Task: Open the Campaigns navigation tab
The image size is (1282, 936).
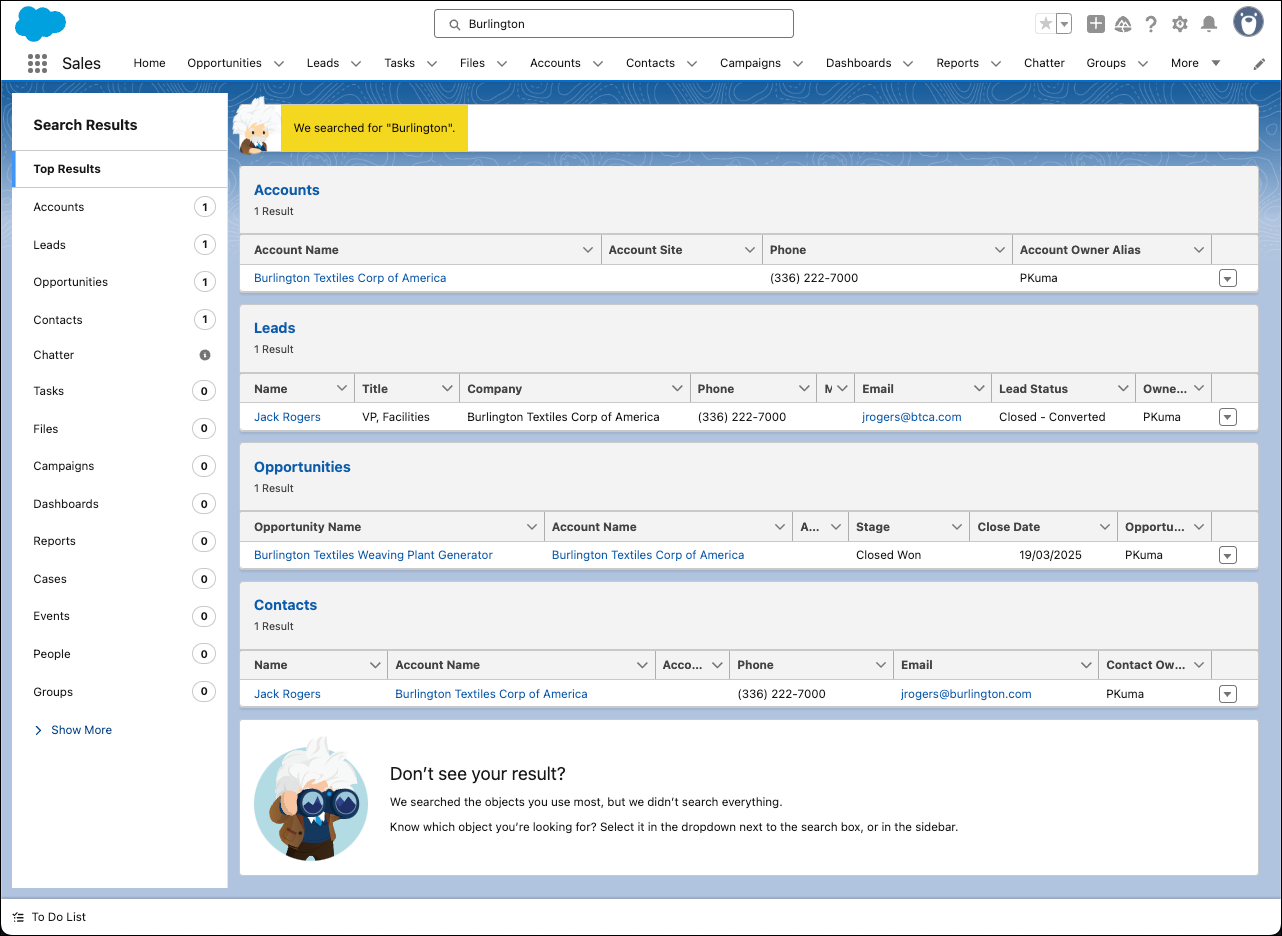Action: pyautogui.click(x=750, y=63)
